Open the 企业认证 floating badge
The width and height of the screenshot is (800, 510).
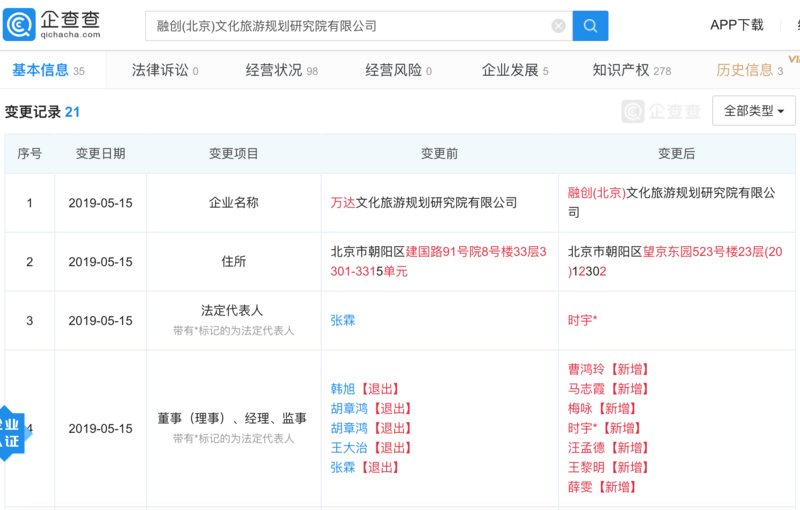click(11, 433)
